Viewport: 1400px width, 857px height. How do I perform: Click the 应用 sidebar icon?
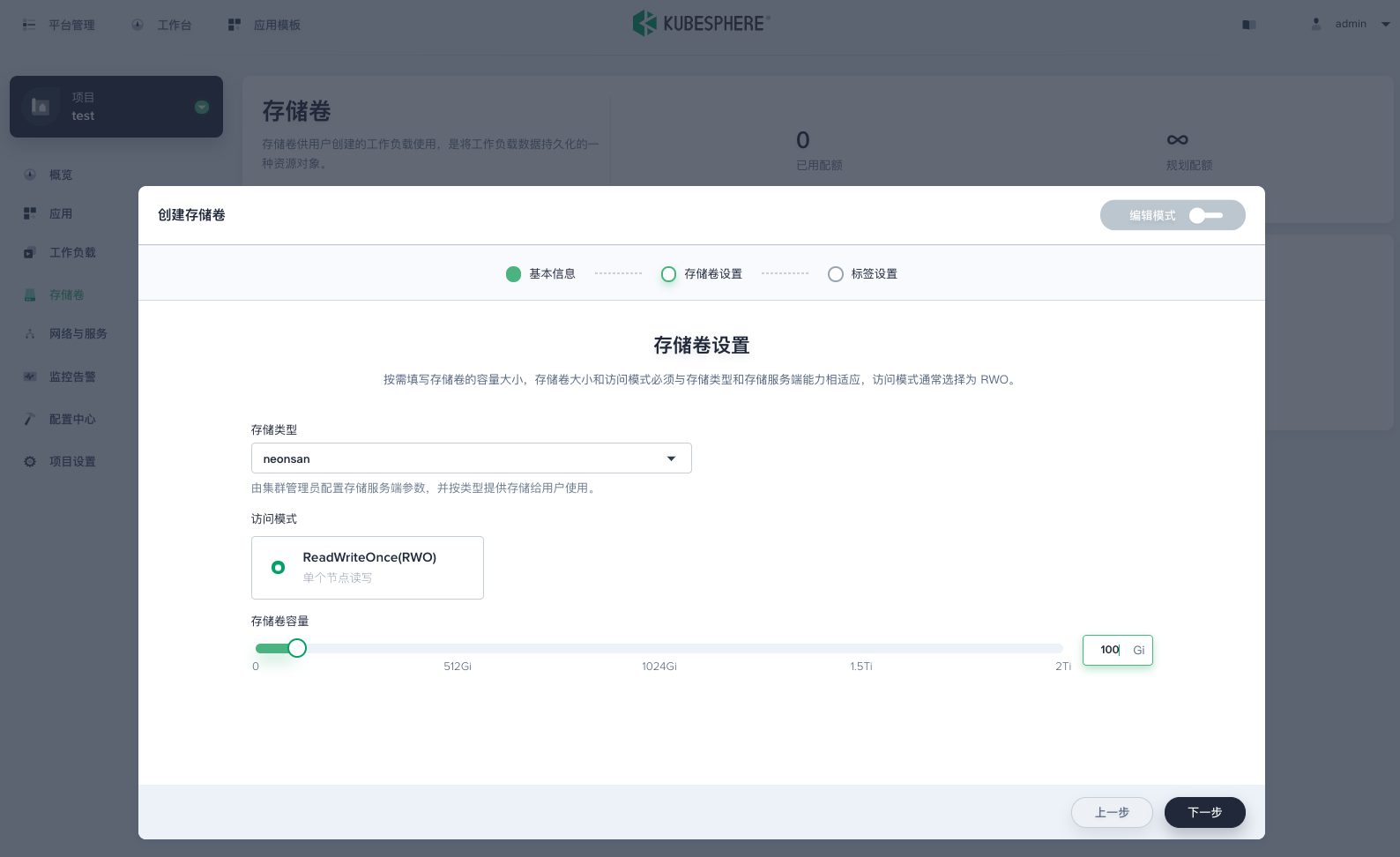pyautogui.click(x=30, y=213)
